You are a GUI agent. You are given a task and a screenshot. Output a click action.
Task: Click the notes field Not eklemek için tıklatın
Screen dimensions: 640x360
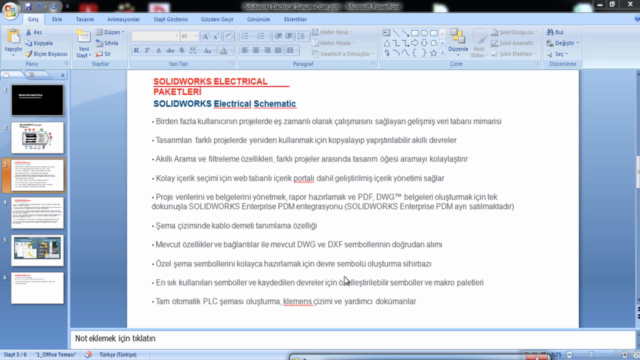[353, 338]
